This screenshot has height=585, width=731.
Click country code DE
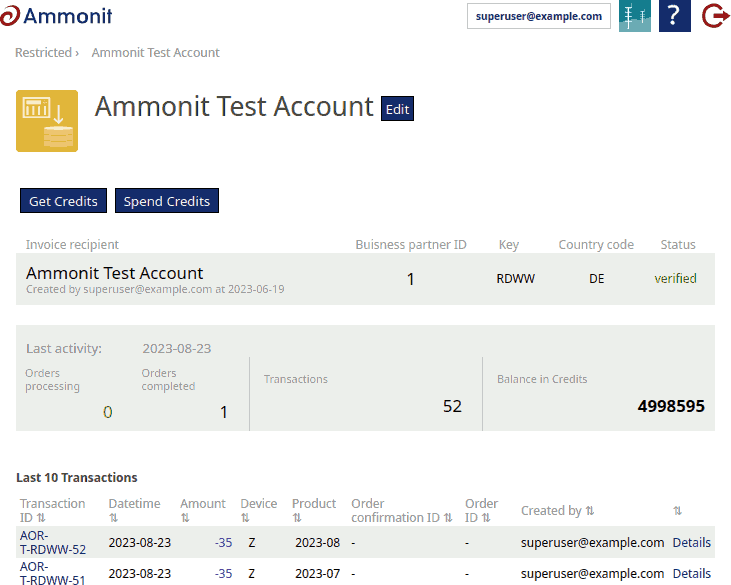point(596,279)
